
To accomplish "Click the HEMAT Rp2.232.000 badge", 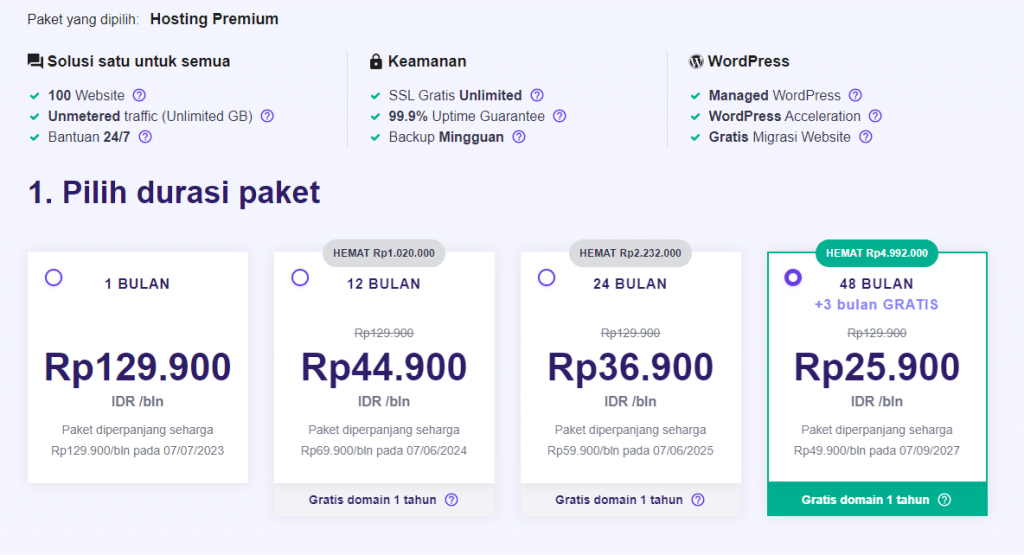I will tap(630, 253).
